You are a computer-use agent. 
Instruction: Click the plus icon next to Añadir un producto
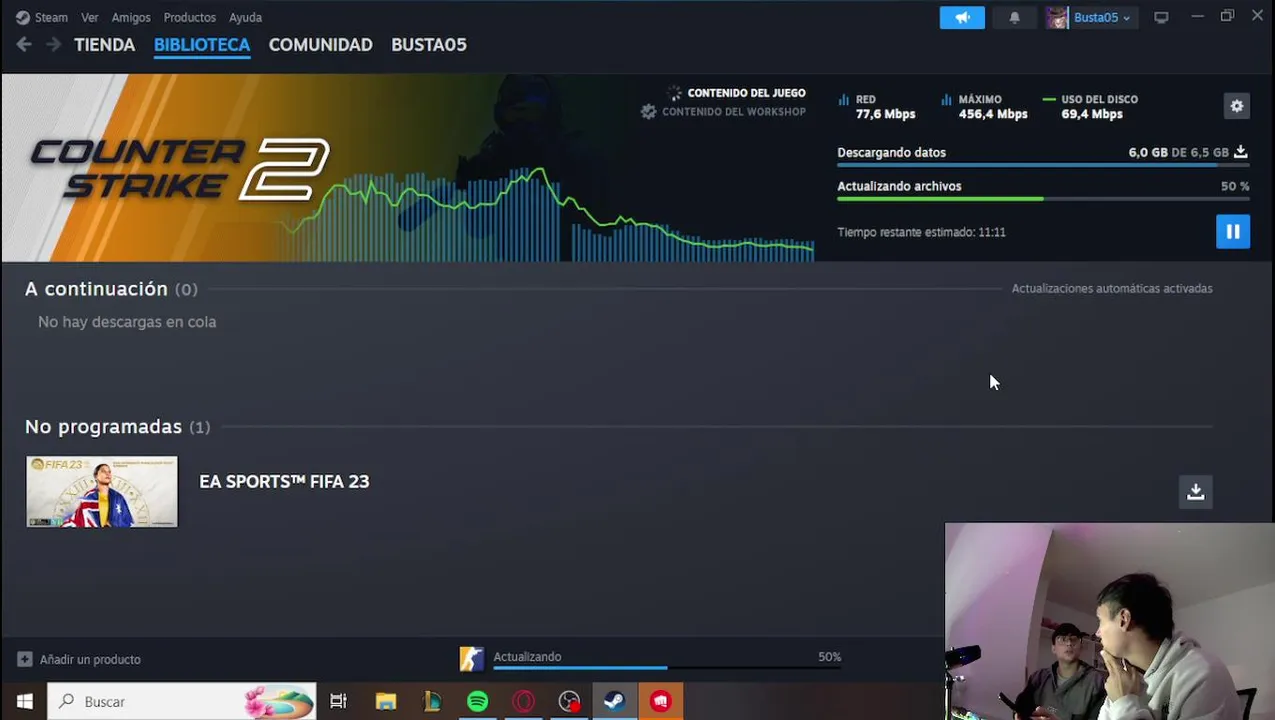tap(24, 660)
